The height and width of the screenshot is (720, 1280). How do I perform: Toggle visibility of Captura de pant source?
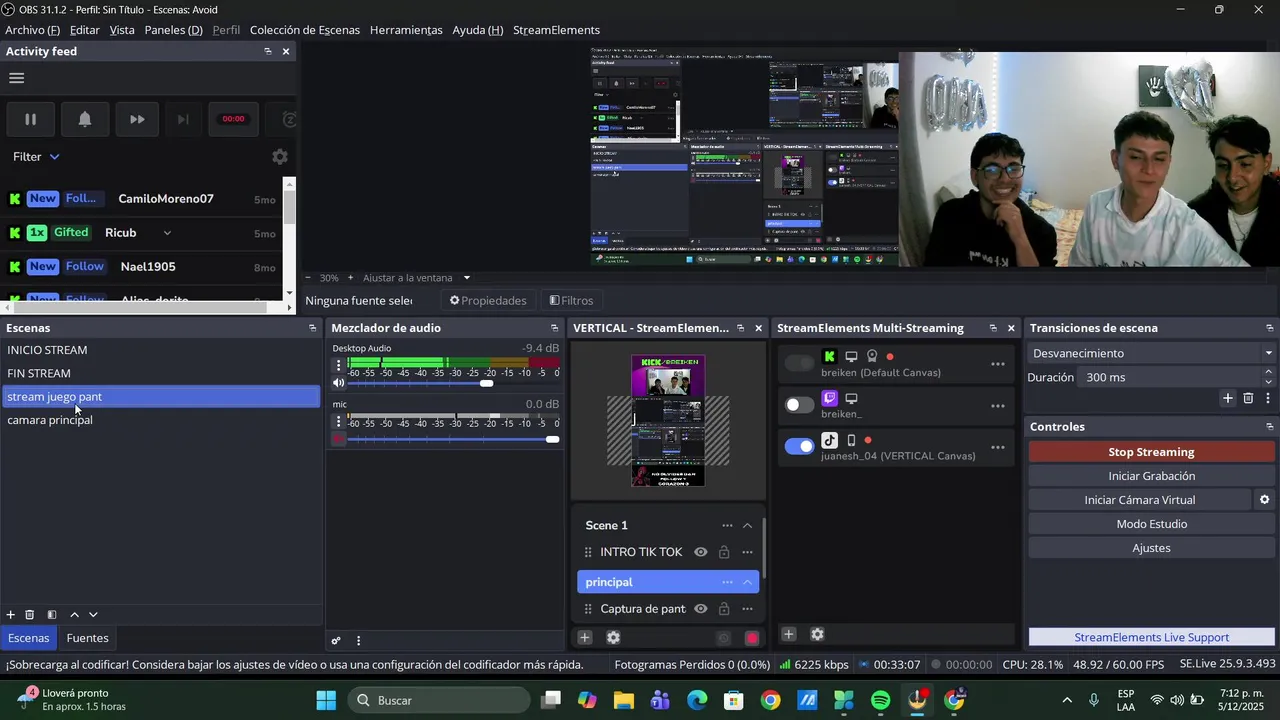tap(701, 609)
